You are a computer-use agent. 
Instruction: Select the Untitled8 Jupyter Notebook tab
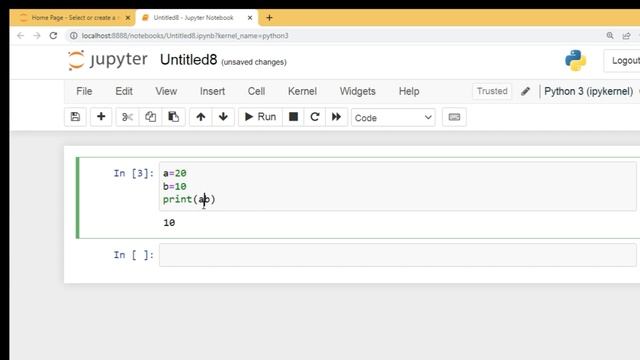193,18
